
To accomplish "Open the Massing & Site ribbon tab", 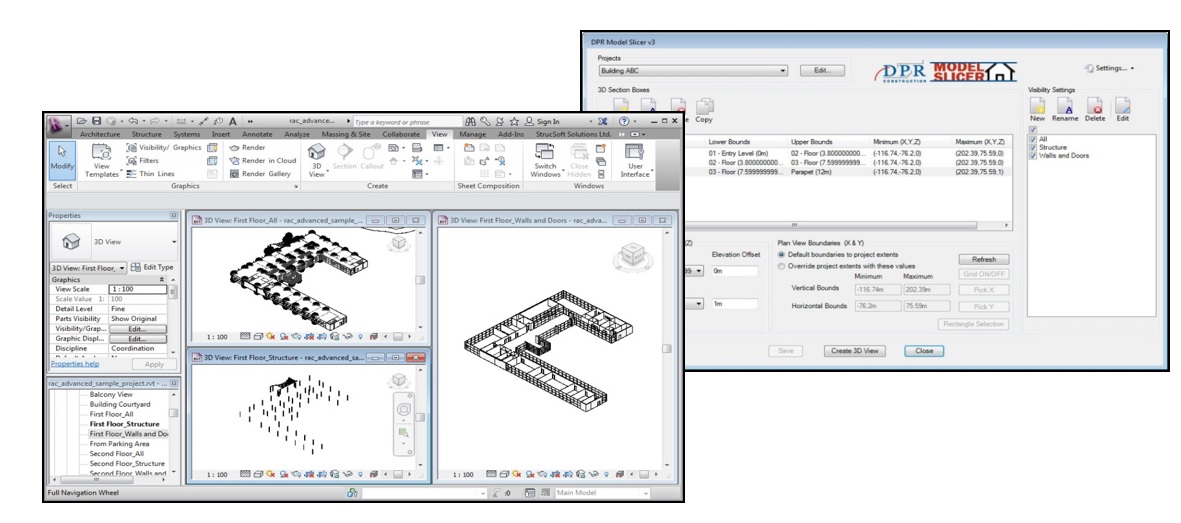I will point(346,134).
